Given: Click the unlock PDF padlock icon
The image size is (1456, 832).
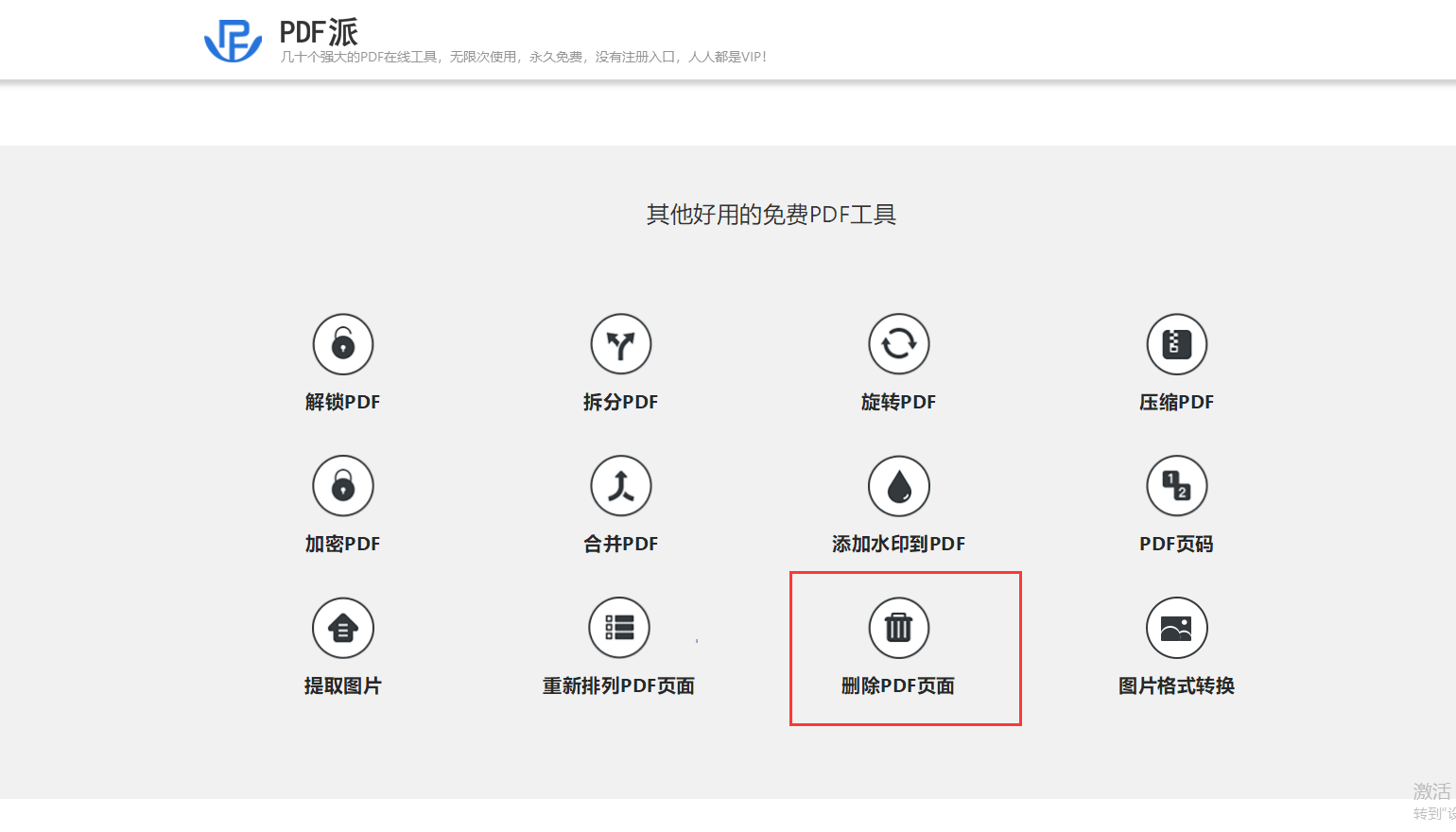Looking at the screenshot, I should pyautogui.click(x=343, y=344).
